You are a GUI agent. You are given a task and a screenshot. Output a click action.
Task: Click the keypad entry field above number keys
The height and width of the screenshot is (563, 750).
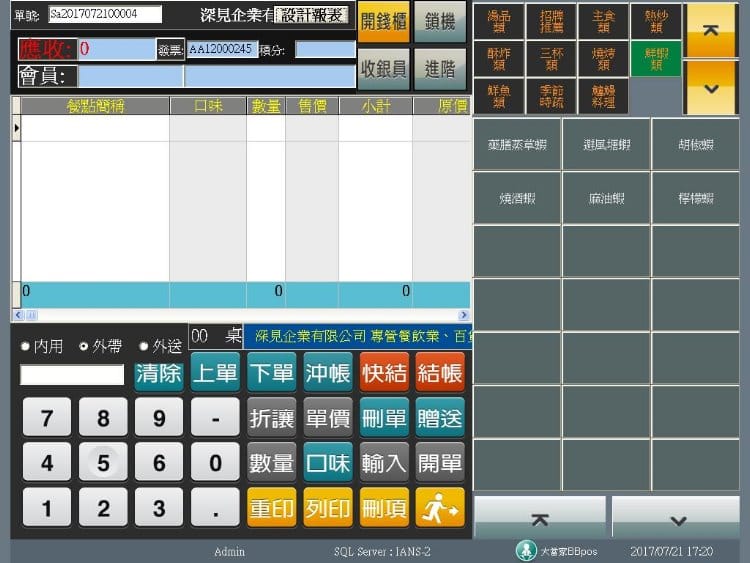tap(72, 374)
